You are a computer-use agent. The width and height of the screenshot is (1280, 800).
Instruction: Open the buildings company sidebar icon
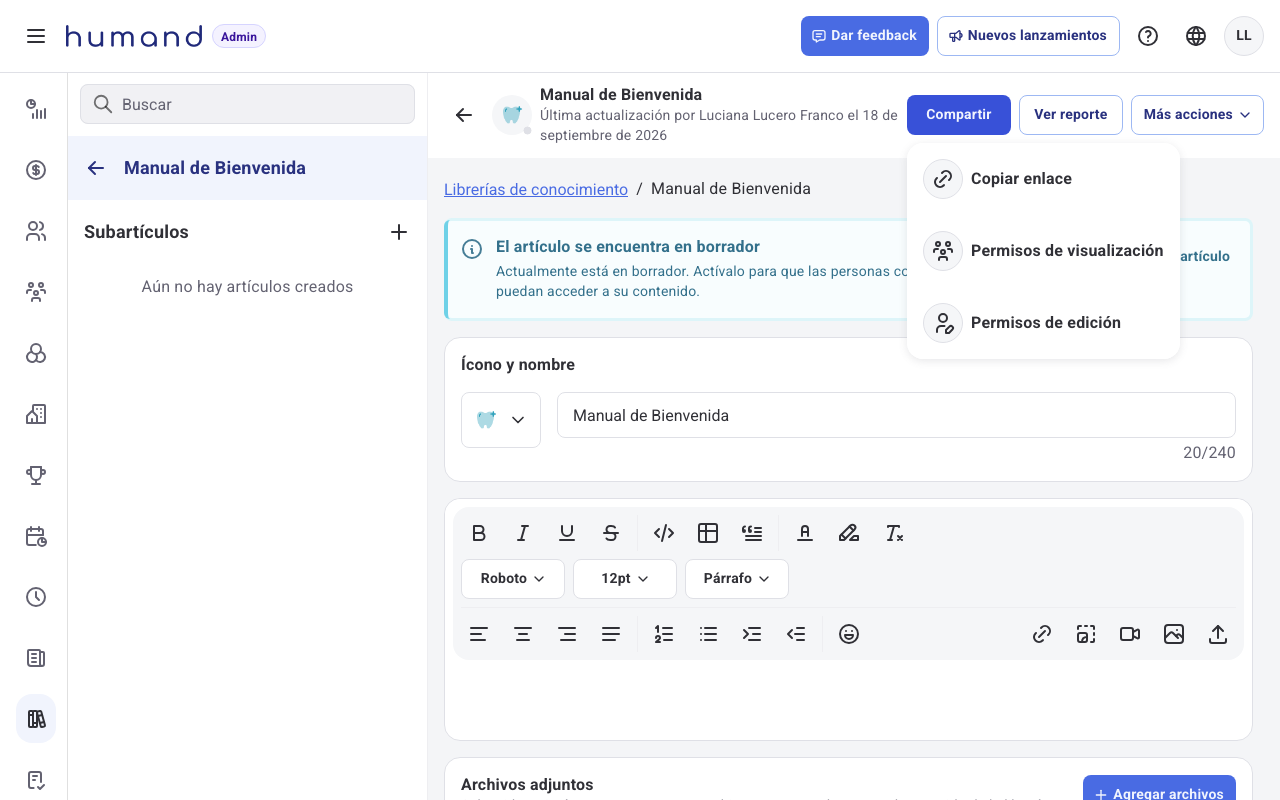point(36,414)
